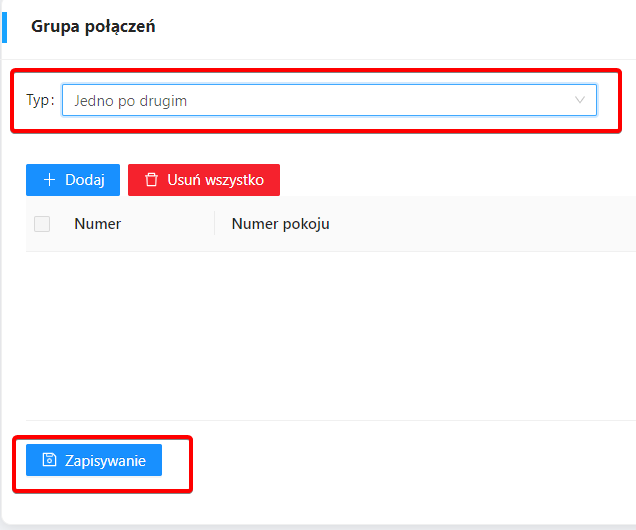Select the Numer column header
The height and width of the screenshot is (530, 636).
(x=98, y=224)
